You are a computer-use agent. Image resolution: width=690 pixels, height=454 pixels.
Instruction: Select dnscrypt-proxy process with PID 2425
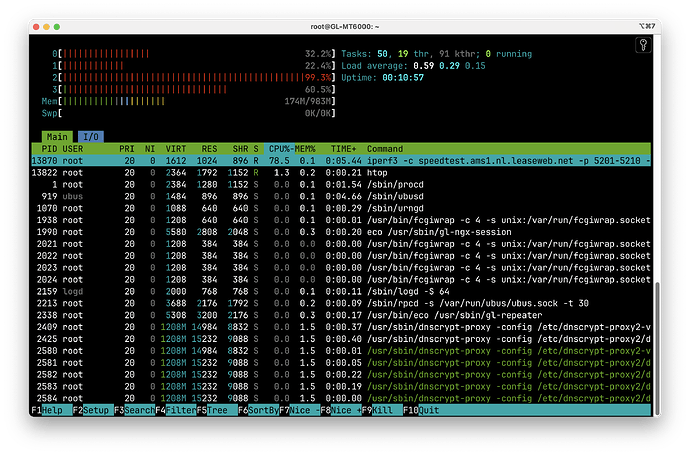pyautogui.click(x=341, y=339)
